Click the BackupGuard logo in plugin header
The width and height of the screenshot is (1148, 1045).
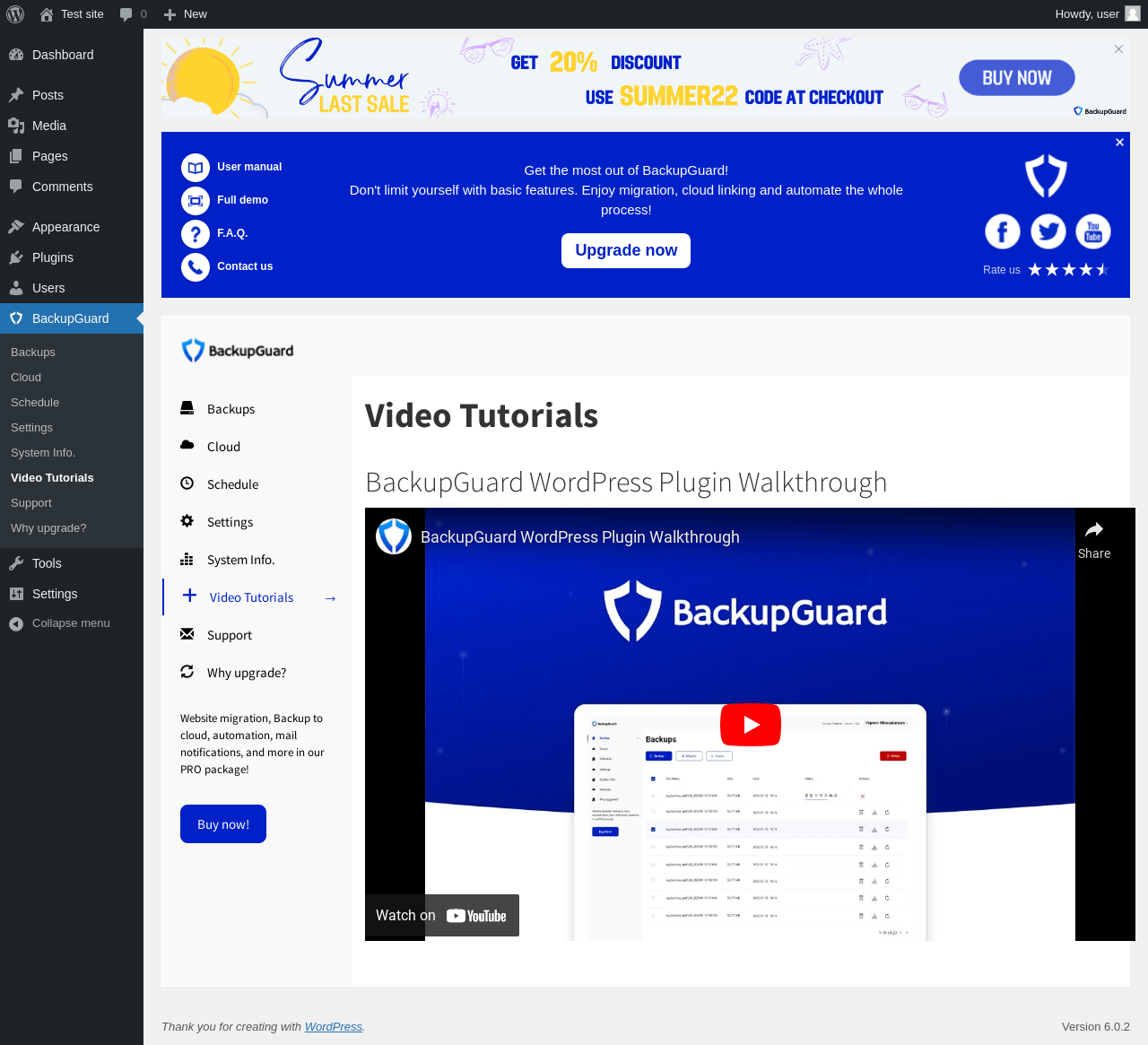pyautogui.click(x=238, y=351)
